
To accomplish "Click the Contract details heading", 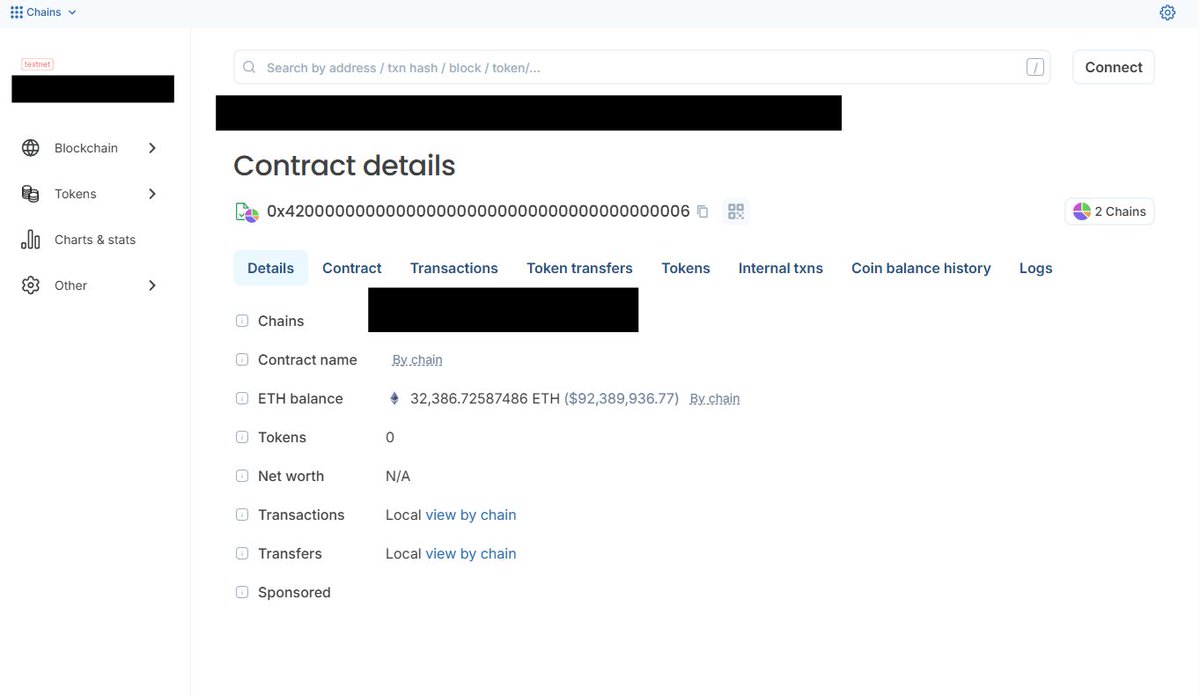I will coord(344,165).
